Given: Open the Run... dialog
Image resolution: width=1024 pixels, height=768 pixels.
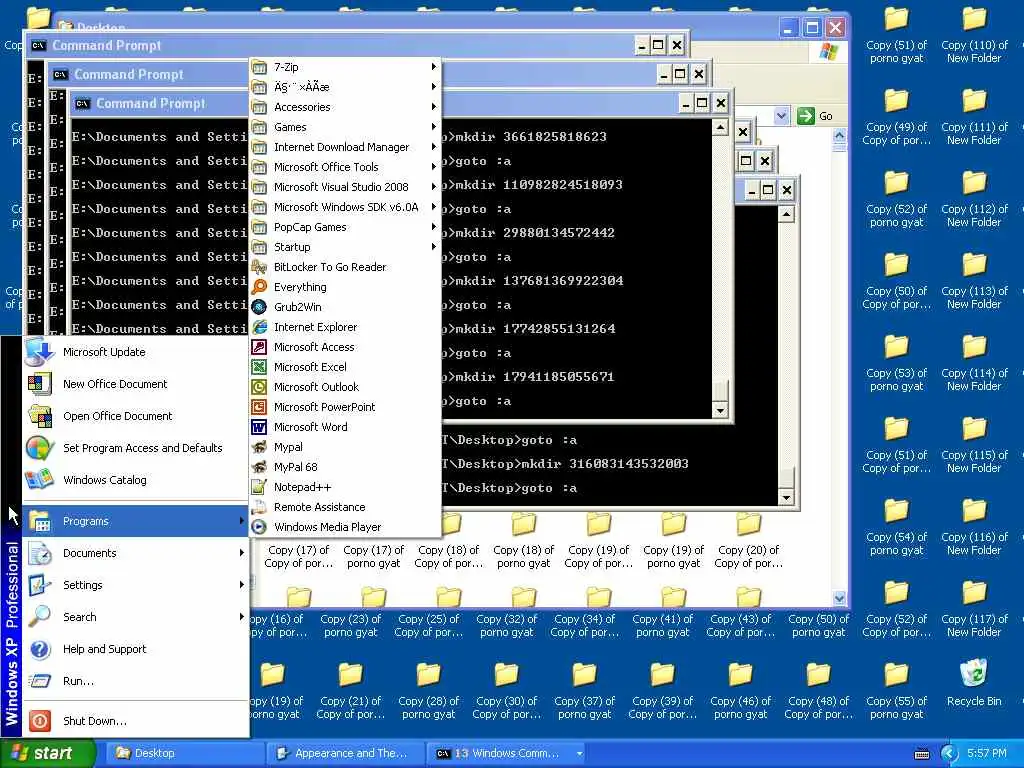Looking at the screenshot, I should (x=135, y=681).
